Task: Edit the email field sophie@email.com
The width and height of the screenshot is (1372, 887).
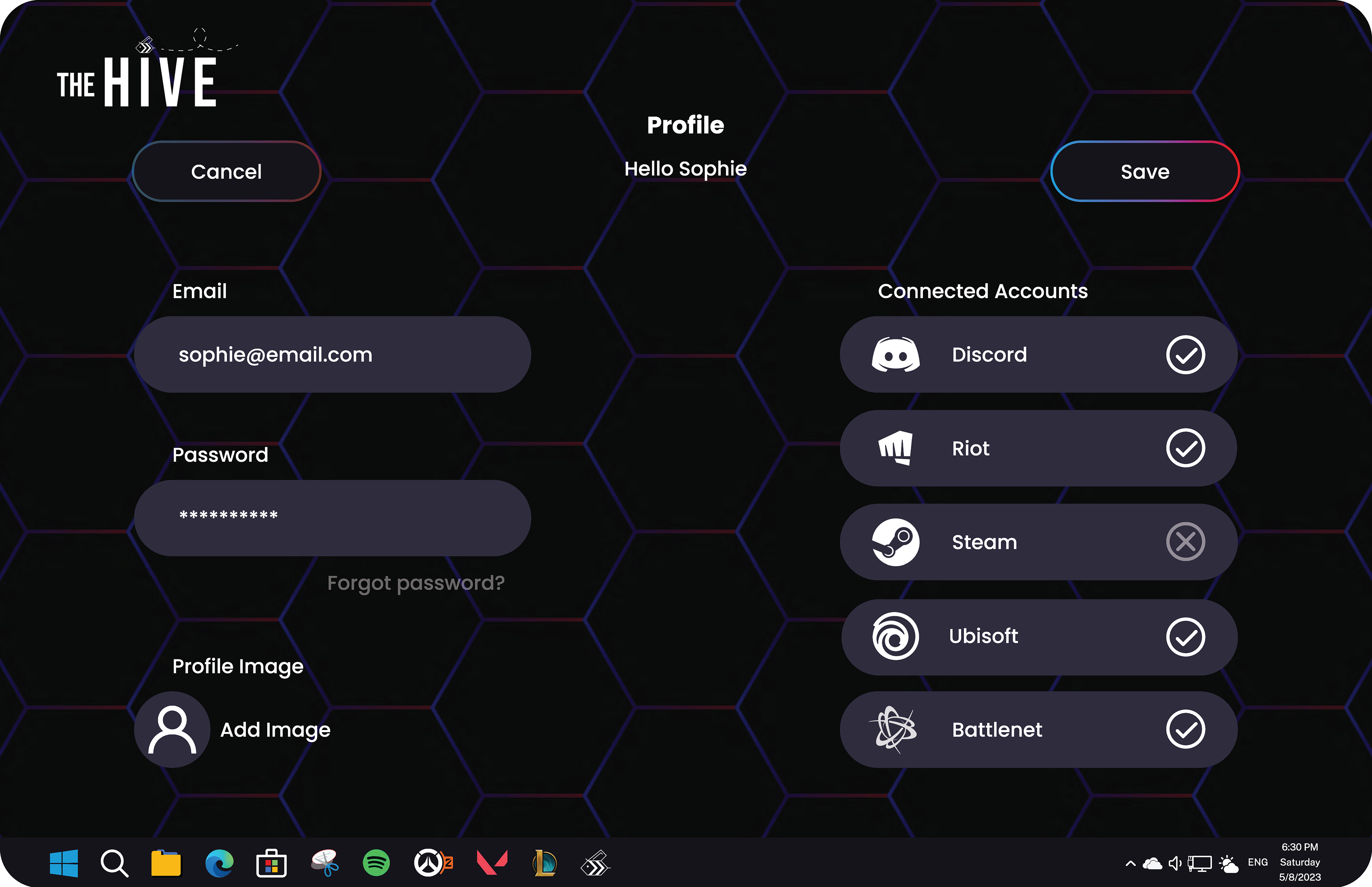Action: tap(332, 355)
